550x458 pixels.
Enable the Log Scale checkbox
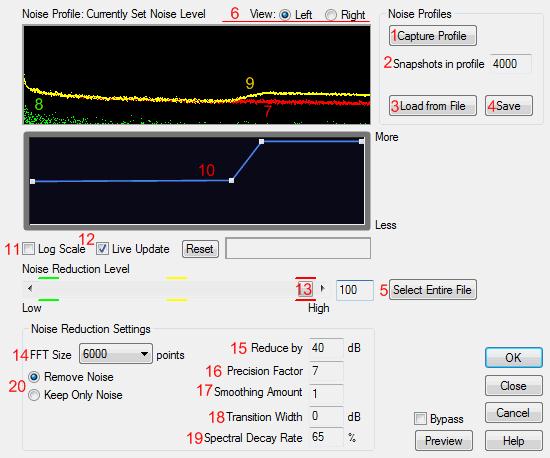pyautogui.click(x=28, y=249)
